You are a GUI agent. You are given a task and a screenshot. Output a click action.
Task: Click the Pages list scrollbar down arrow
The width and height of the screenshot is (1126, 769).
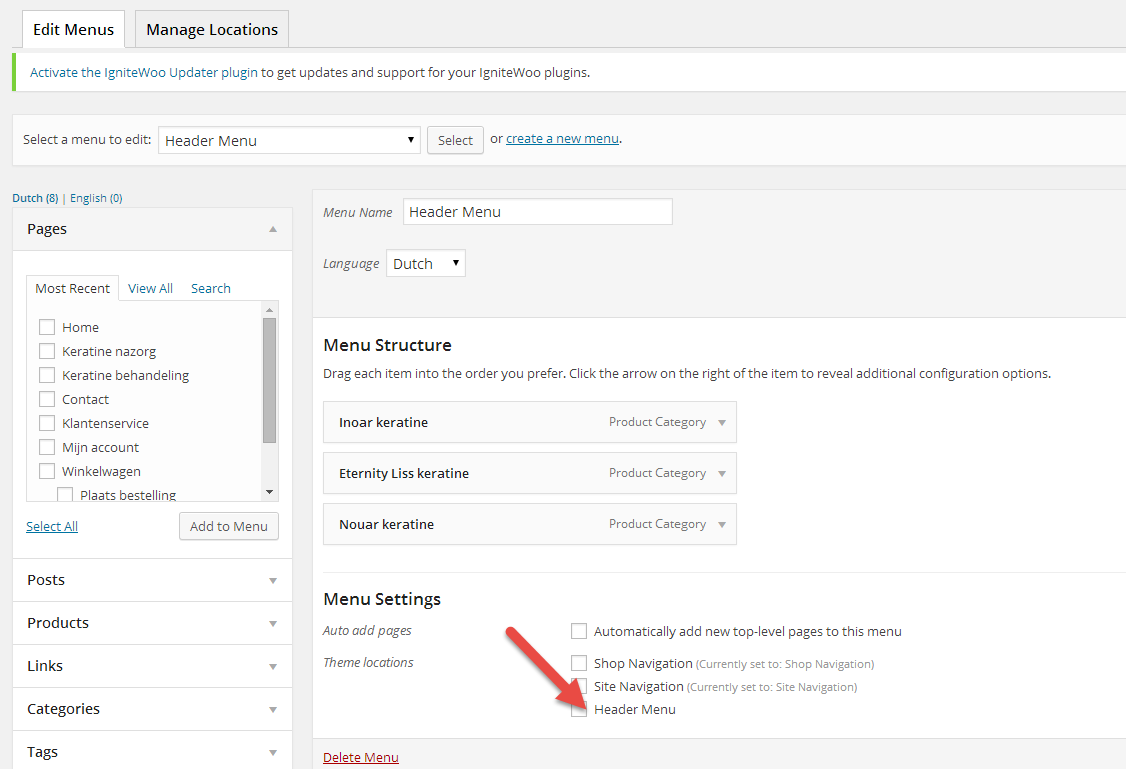268,492
